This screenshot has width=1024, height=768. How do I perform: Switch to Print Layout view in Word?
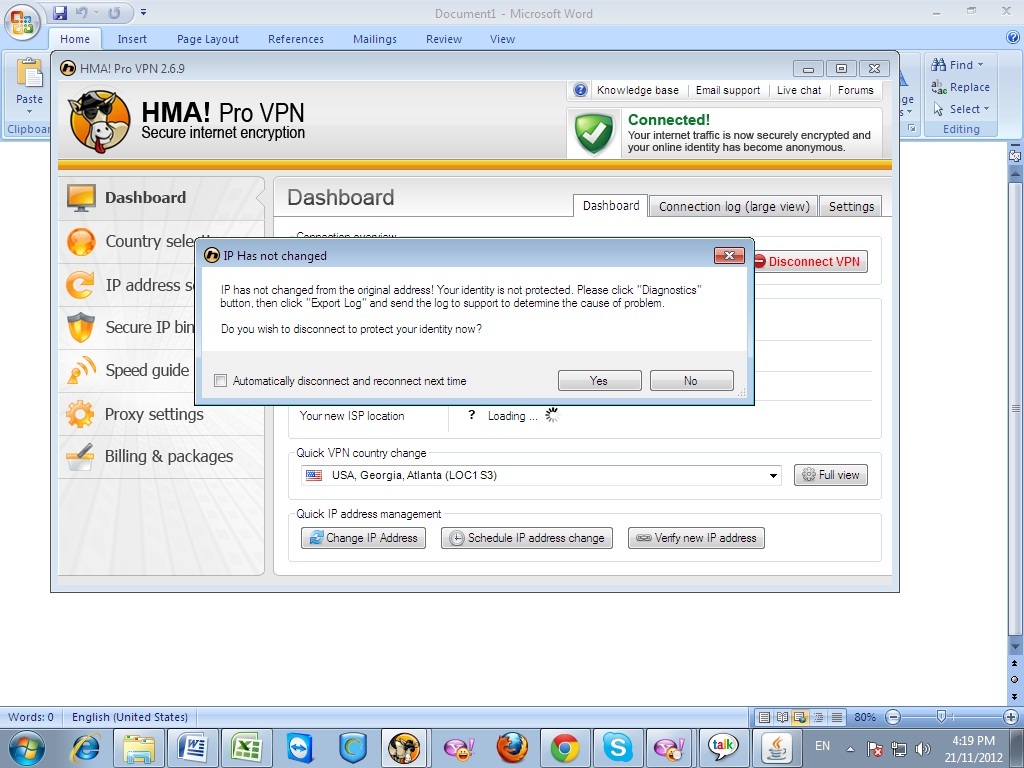(764, 717)
